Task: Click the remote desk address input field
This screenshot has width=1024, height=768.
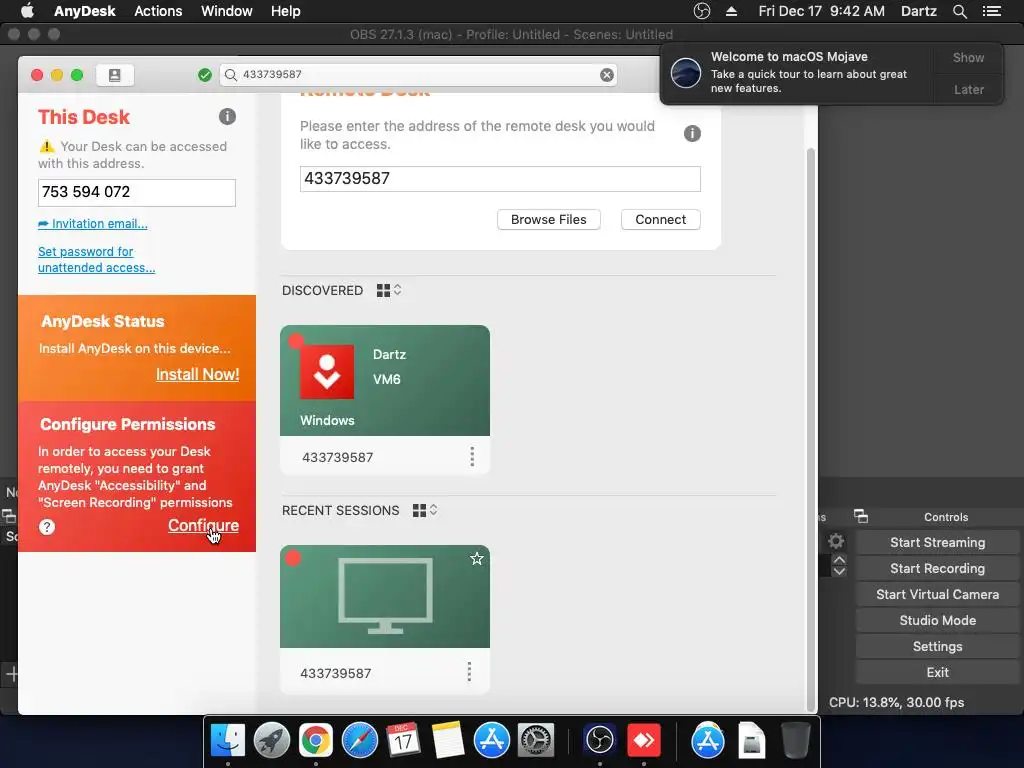Action: coord(500,179)
